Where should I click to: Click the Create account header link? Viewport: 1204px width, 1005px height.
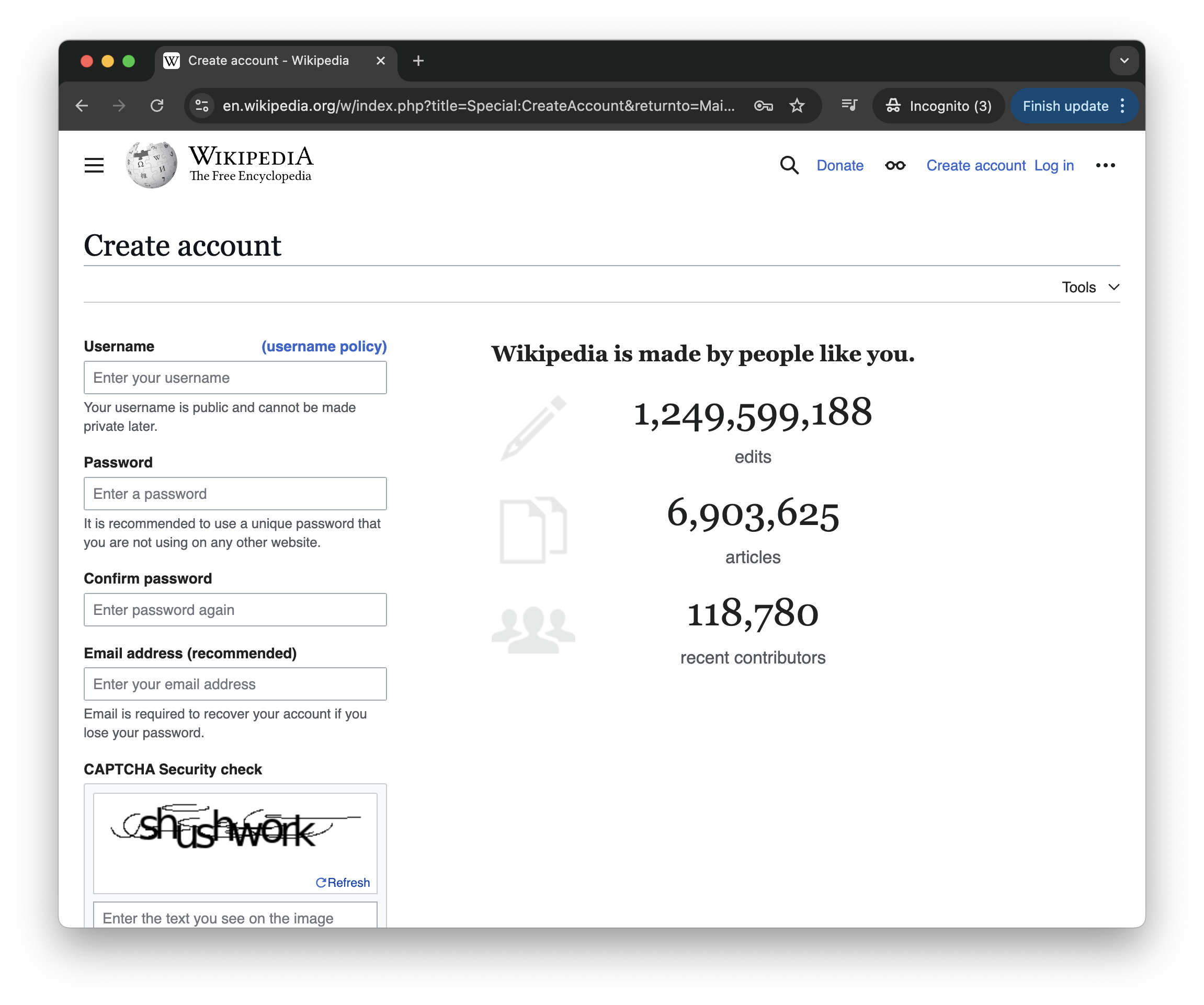click(x=976, y=166)
